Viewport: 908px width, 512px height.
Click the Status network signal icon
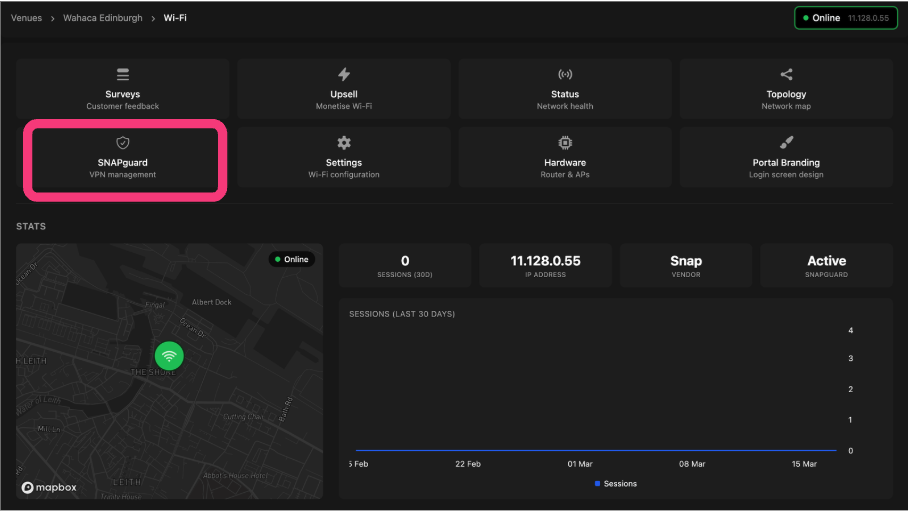(x=565, y=75)
